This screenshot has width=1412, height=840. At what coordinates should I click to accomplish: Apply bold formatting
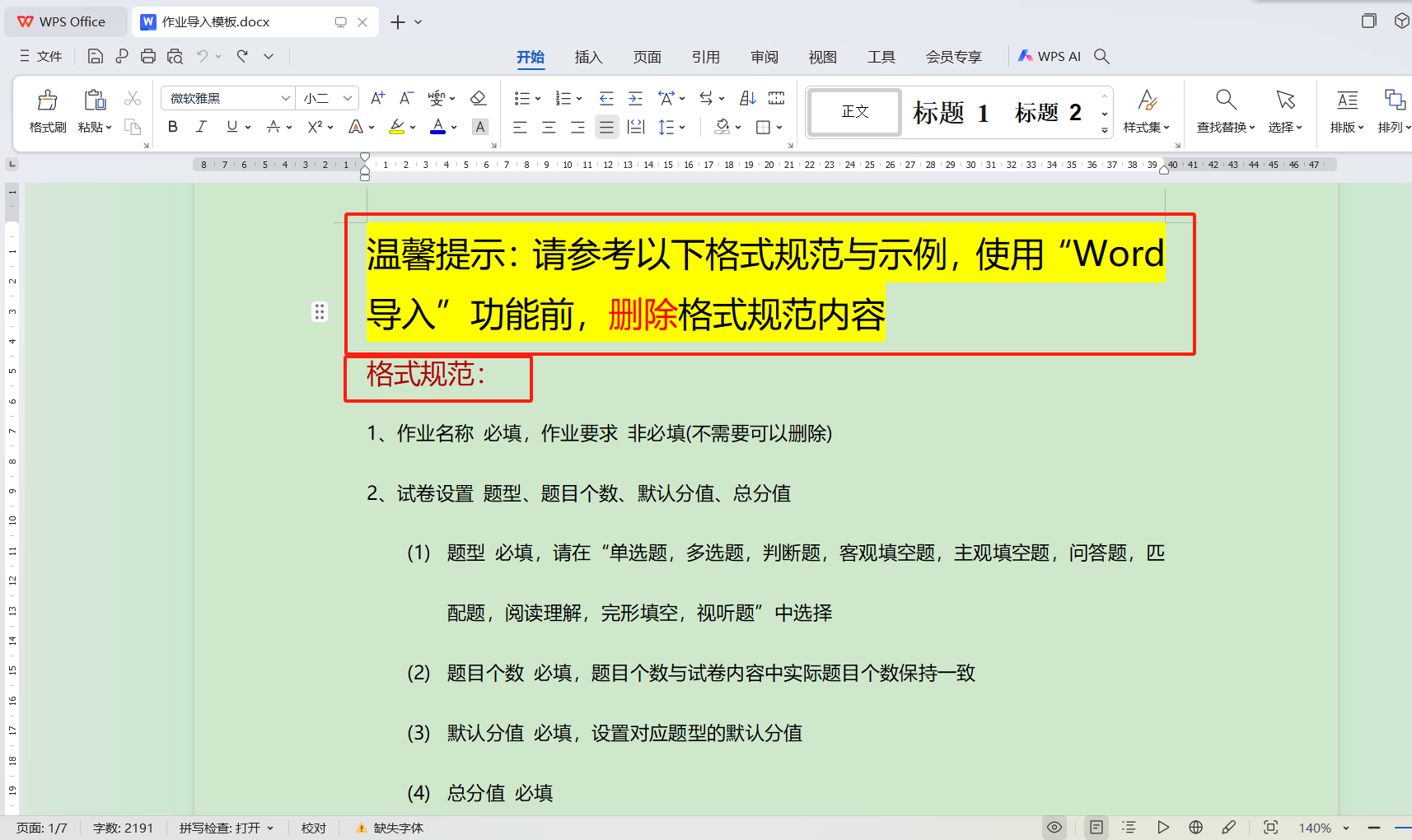click(172, 126)
